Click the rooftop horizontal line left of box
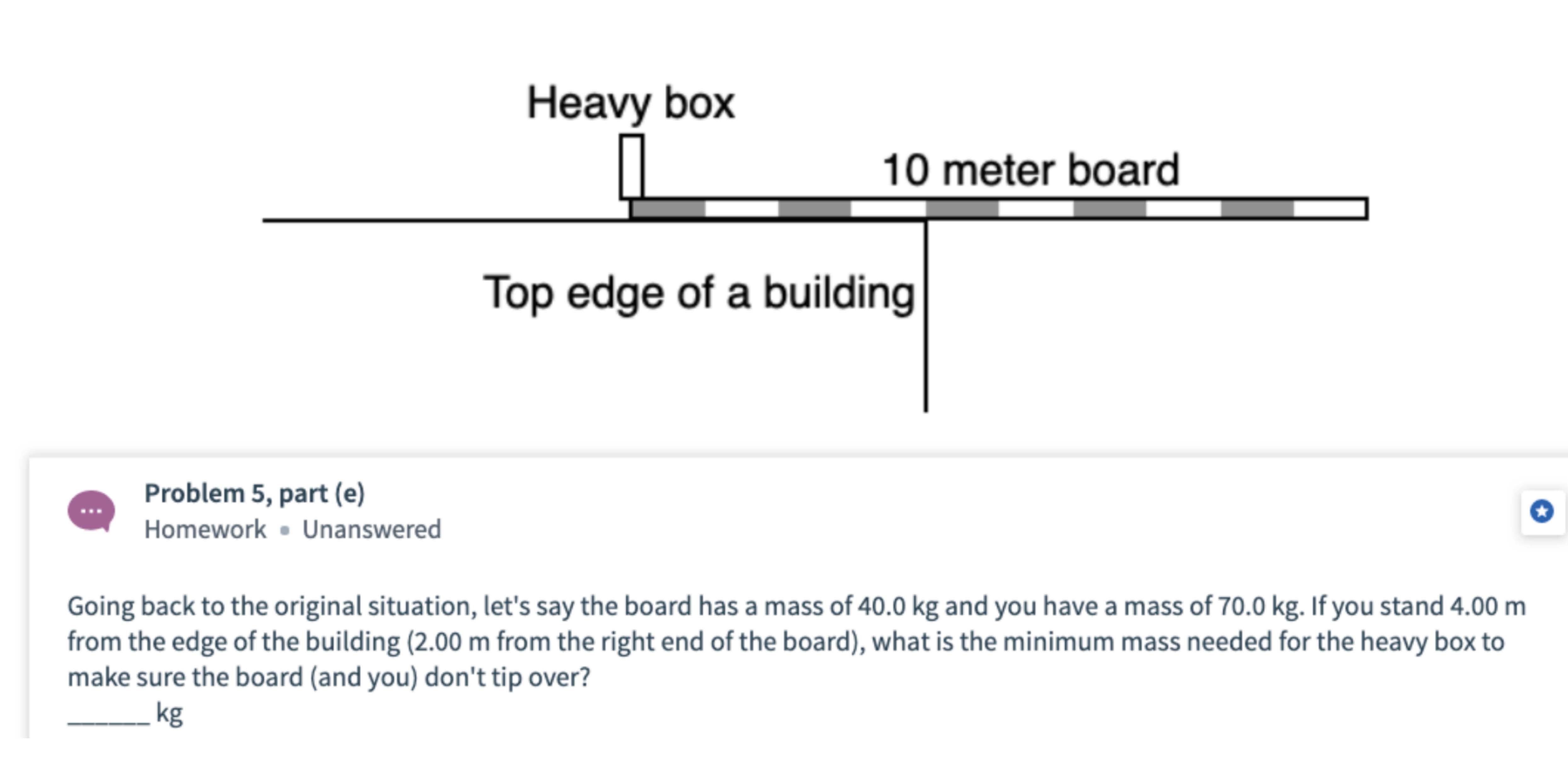1568x773 pixels. [446, 220]
